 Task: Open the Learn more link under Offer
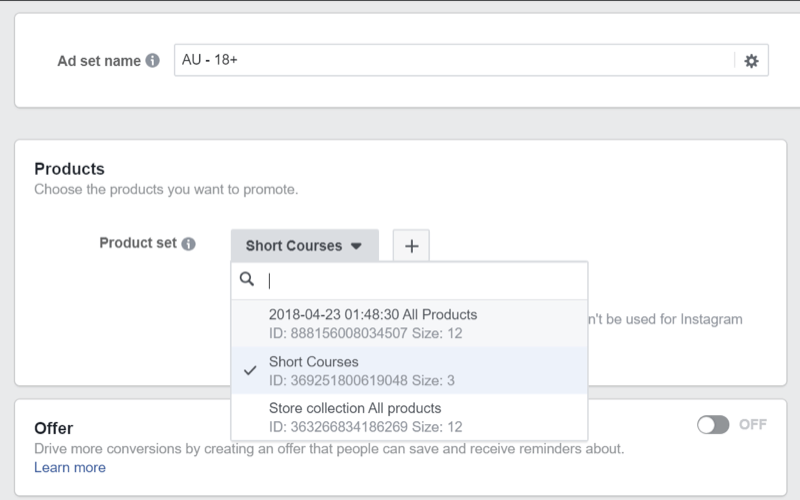coord(69,467)
